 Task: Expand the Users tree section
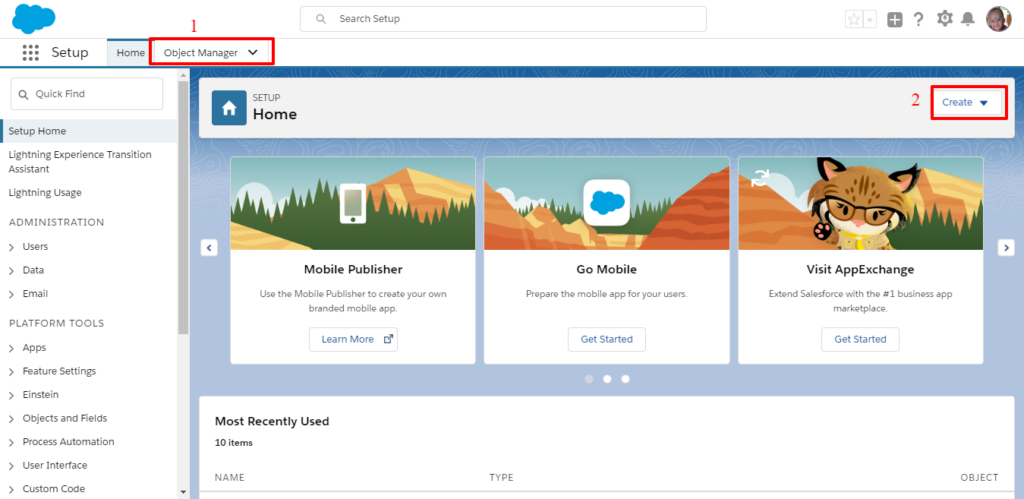pyautogui.click(x=12, y=247)
